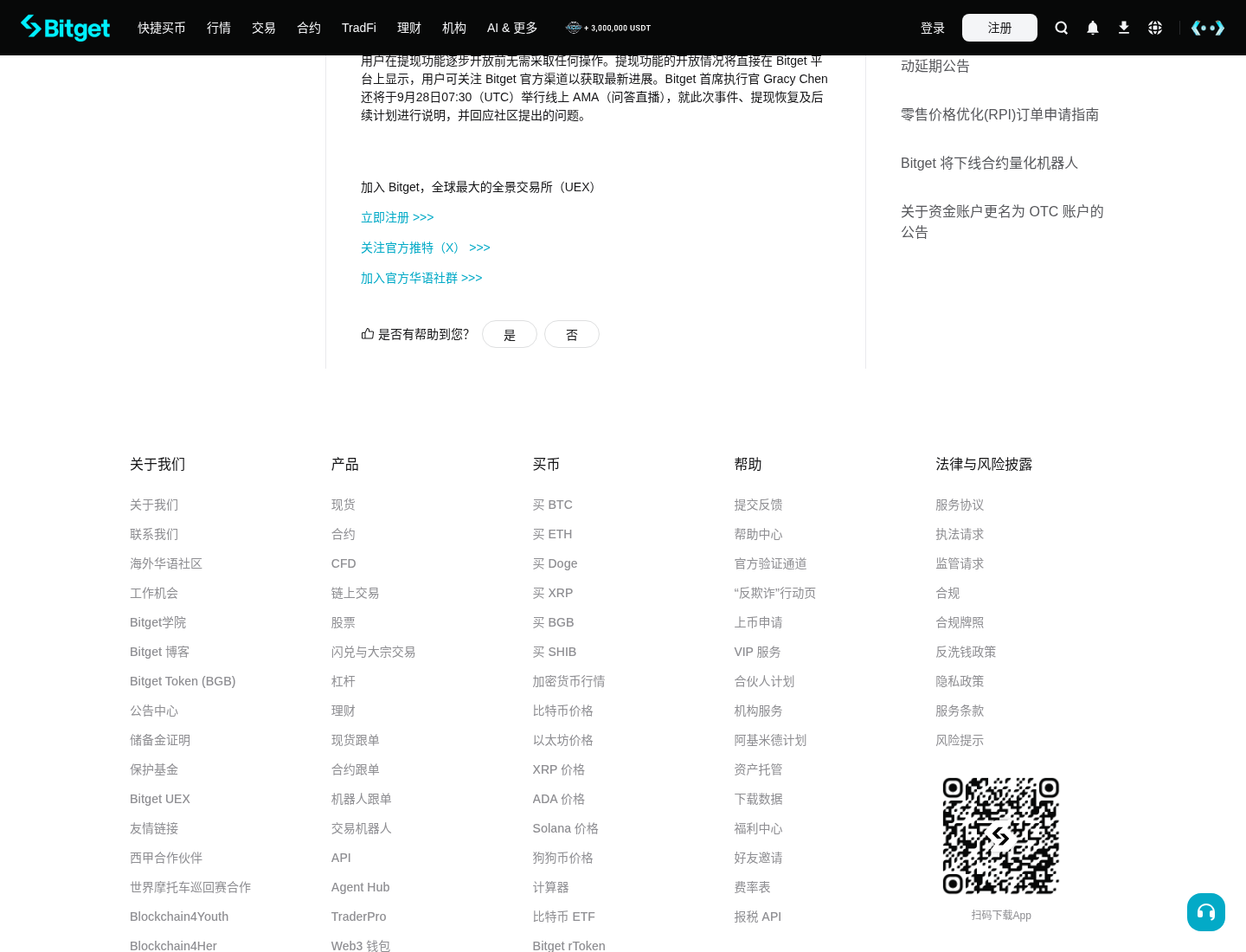The height and width of the screenshot is (952, 1246).
Task: Click footer link Bitget Token (BGB)
Action: click(x=183, y=681)
